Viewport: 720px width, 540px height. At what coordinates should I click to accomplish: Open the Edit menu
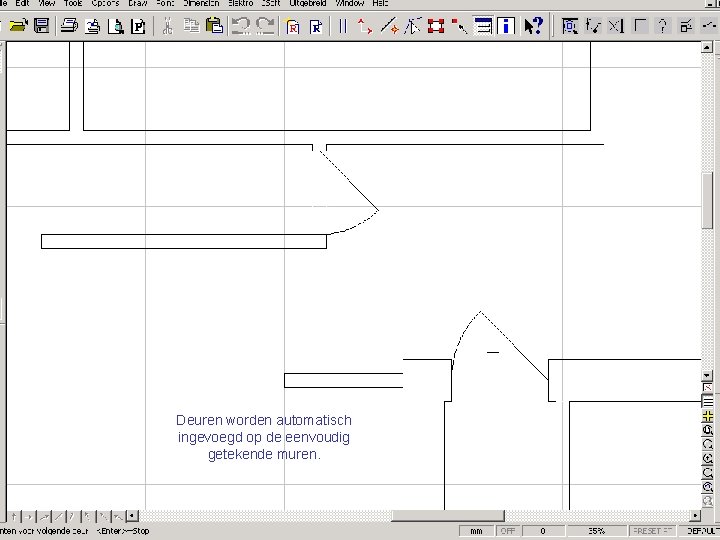click(x=22, y=3)
